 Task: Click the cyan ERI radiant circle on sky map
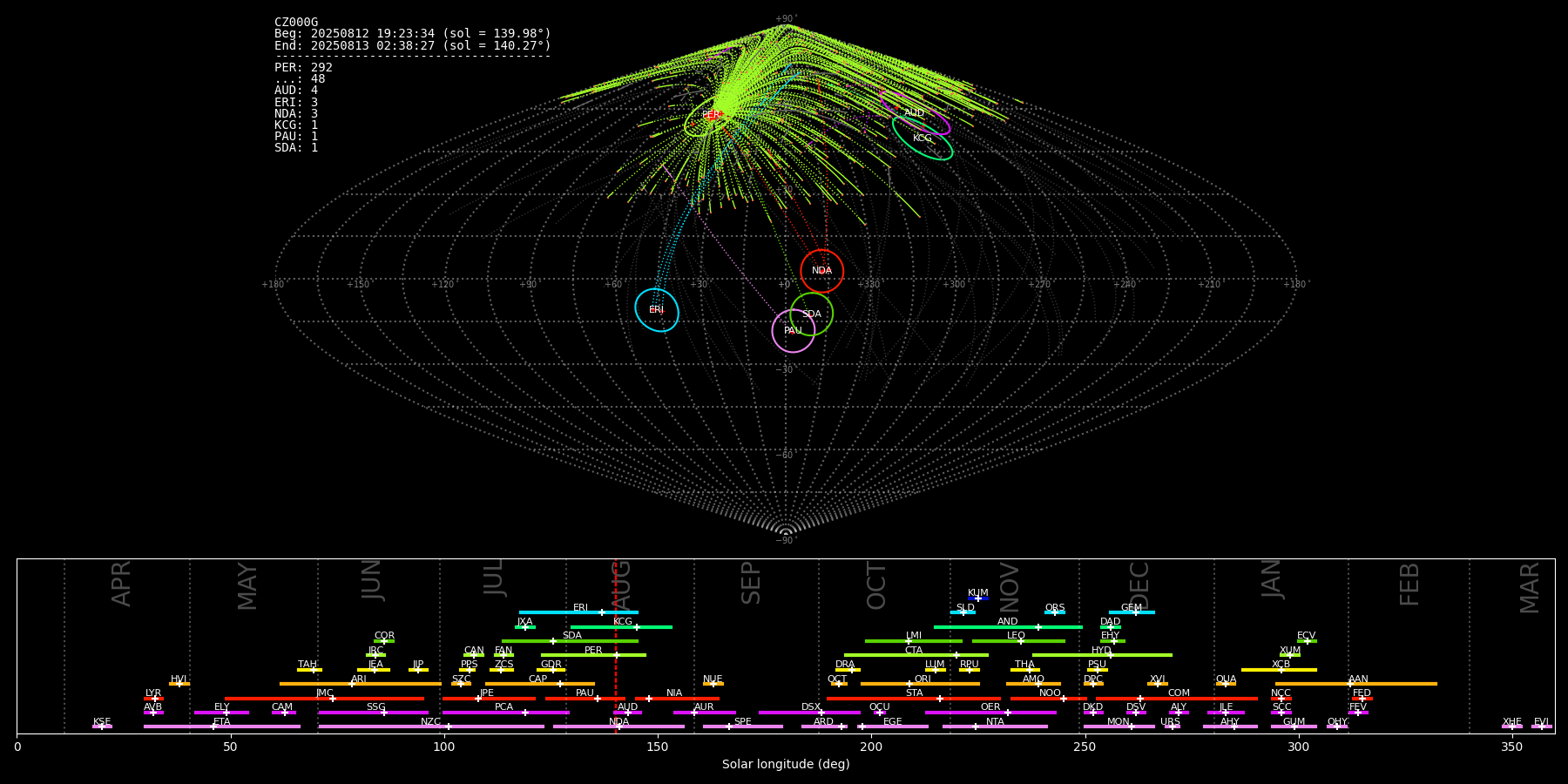[x=657, y=310]
